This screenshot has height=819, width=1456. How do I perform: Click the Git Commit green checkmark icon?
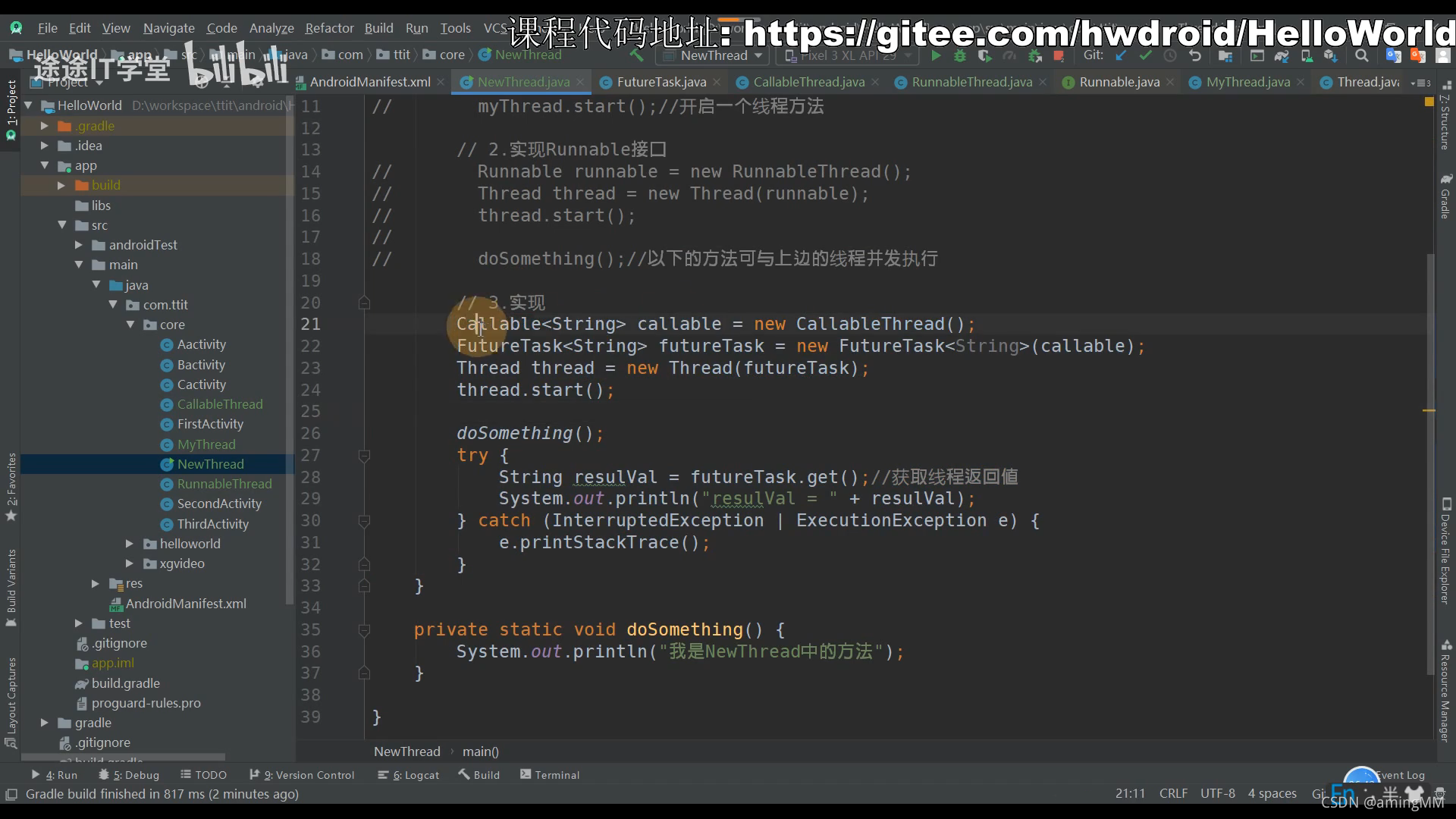1145,55
